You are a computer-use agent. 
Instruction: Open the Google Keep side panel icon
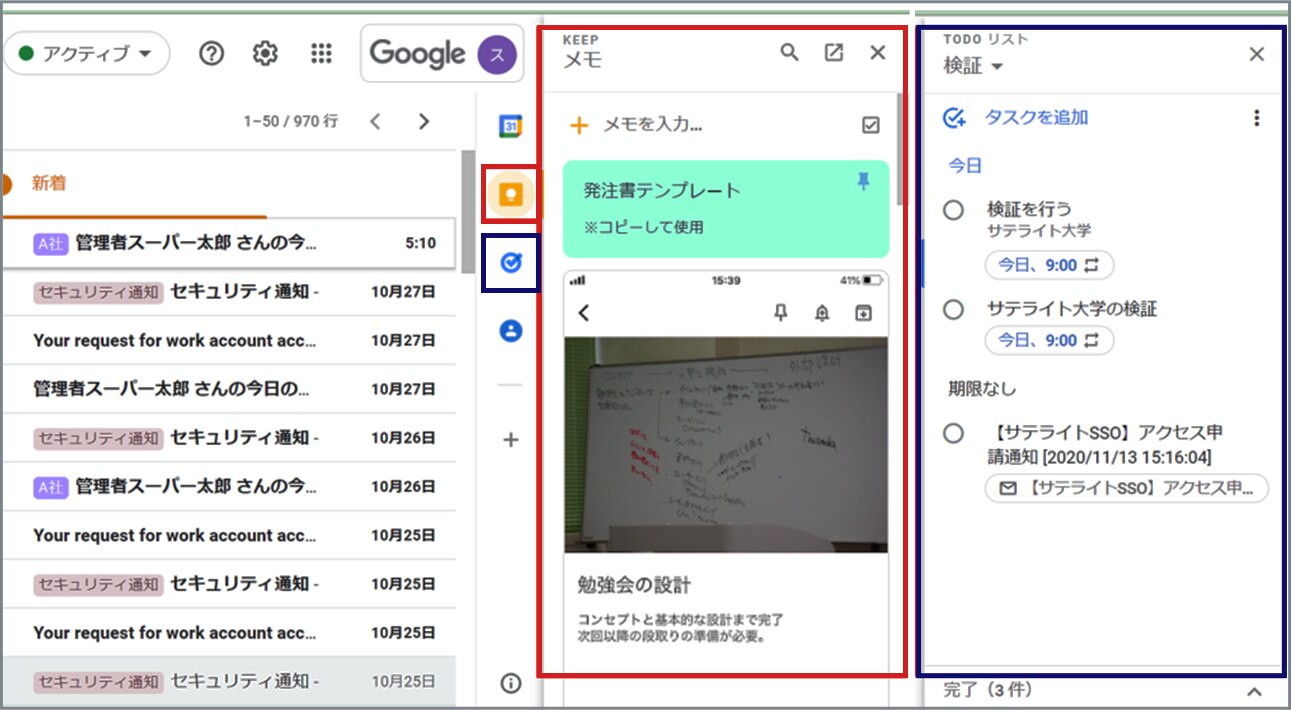pyautogui.click(x=511, y=196)
